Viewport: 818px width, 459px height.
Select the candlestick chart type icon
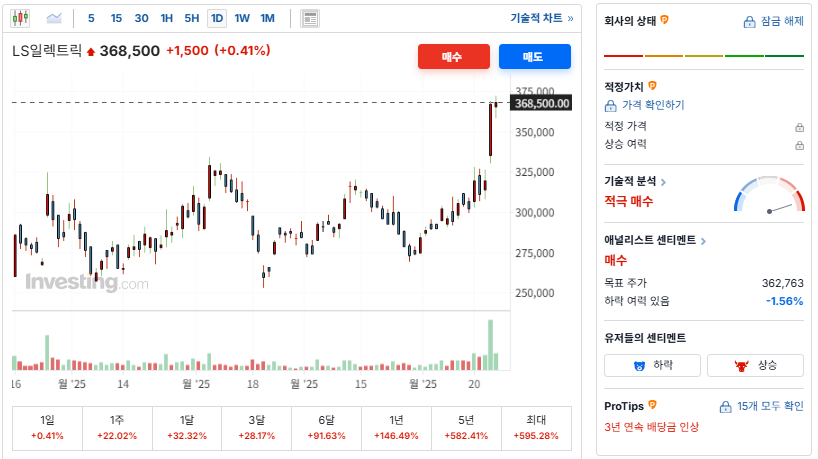21,18
